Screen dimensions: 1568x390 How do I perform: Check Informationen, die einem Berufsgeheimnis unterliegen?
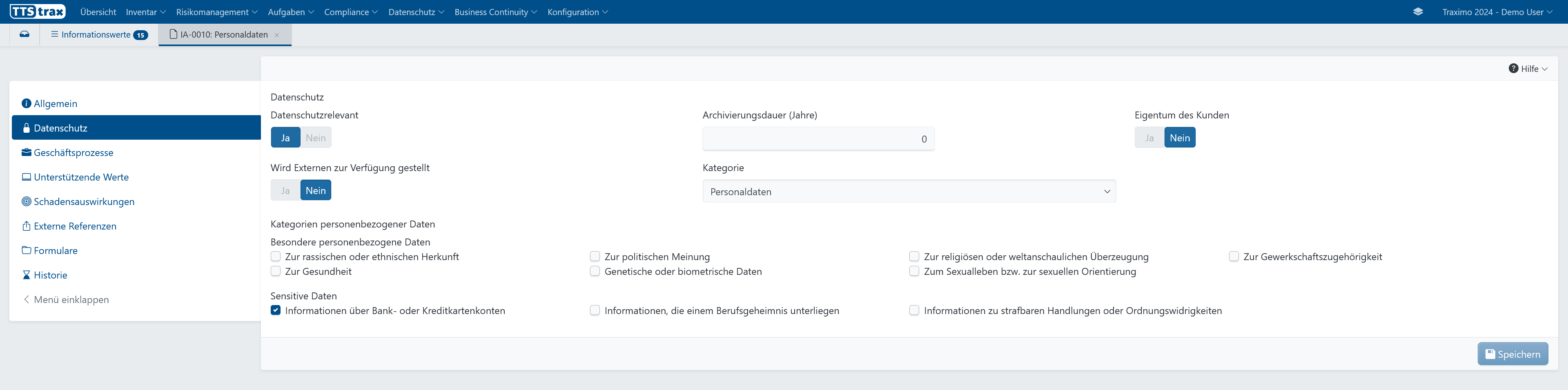click(595, 310)
